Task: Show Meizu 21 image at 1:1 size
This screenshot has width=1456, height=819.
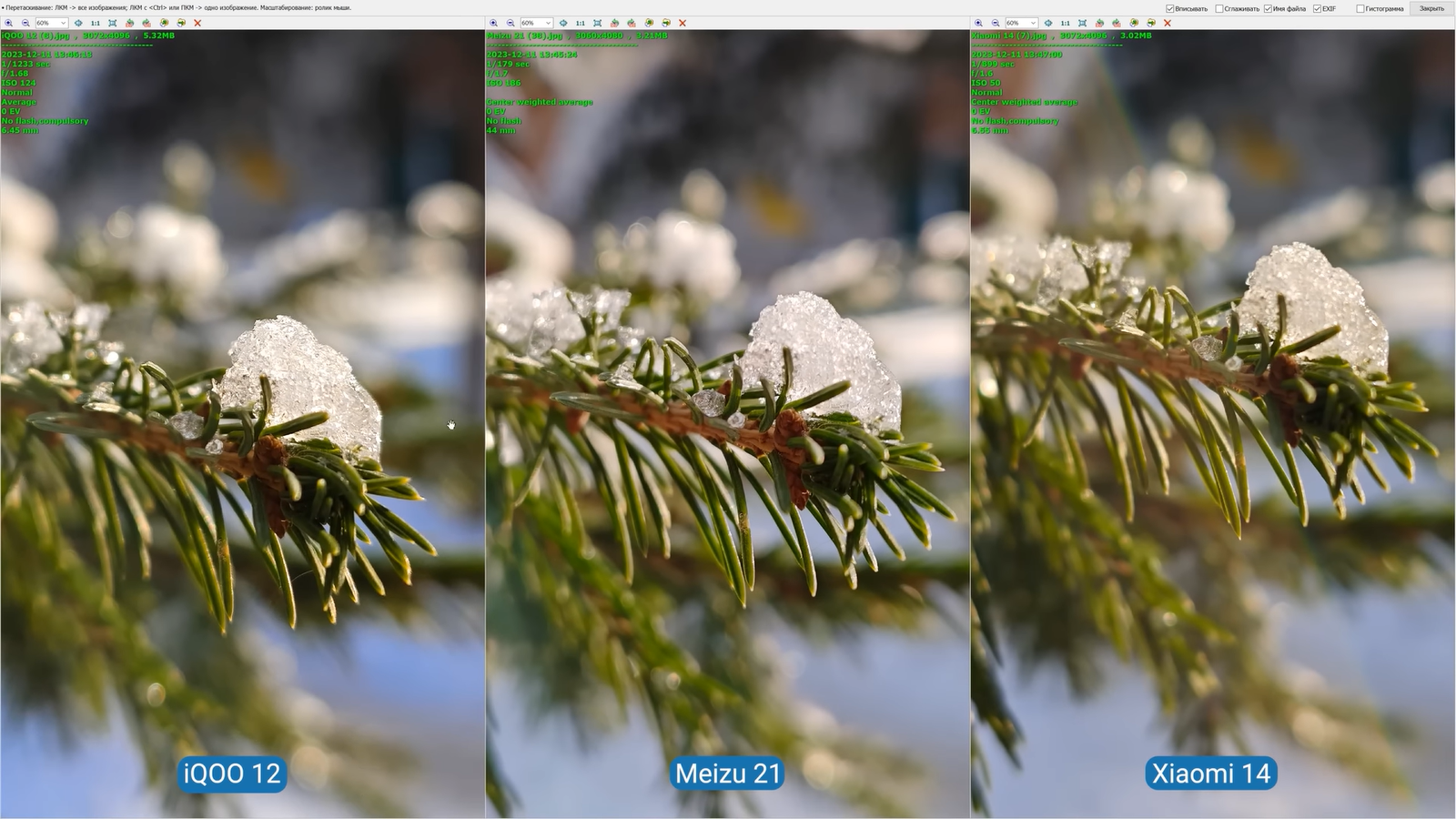Action: click(580, 23)
